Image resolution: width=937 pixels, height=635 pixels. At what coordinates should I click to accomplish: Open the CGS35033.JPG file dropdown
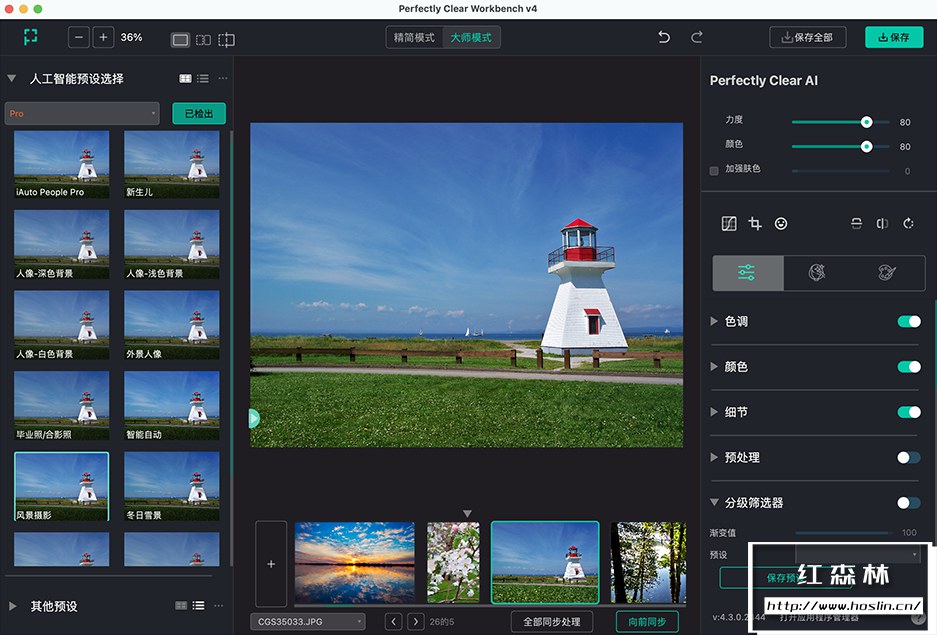point(307,622)
